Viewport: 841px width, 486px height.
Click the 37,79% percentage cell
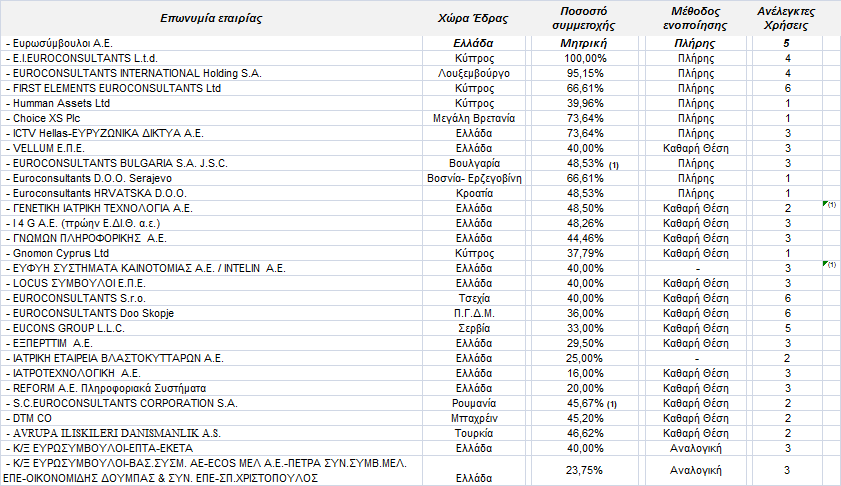[584, 254]
